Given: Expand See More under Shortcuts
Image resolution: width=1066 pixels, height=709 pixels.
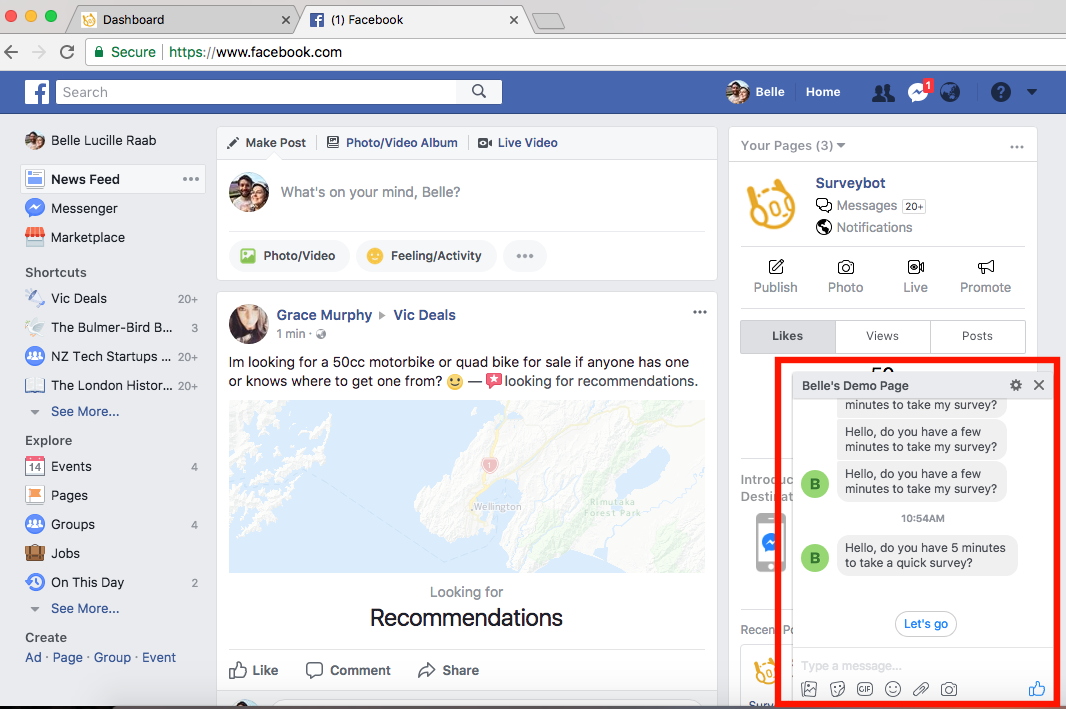Looking at the screenshot, I should tap(84, 411).
